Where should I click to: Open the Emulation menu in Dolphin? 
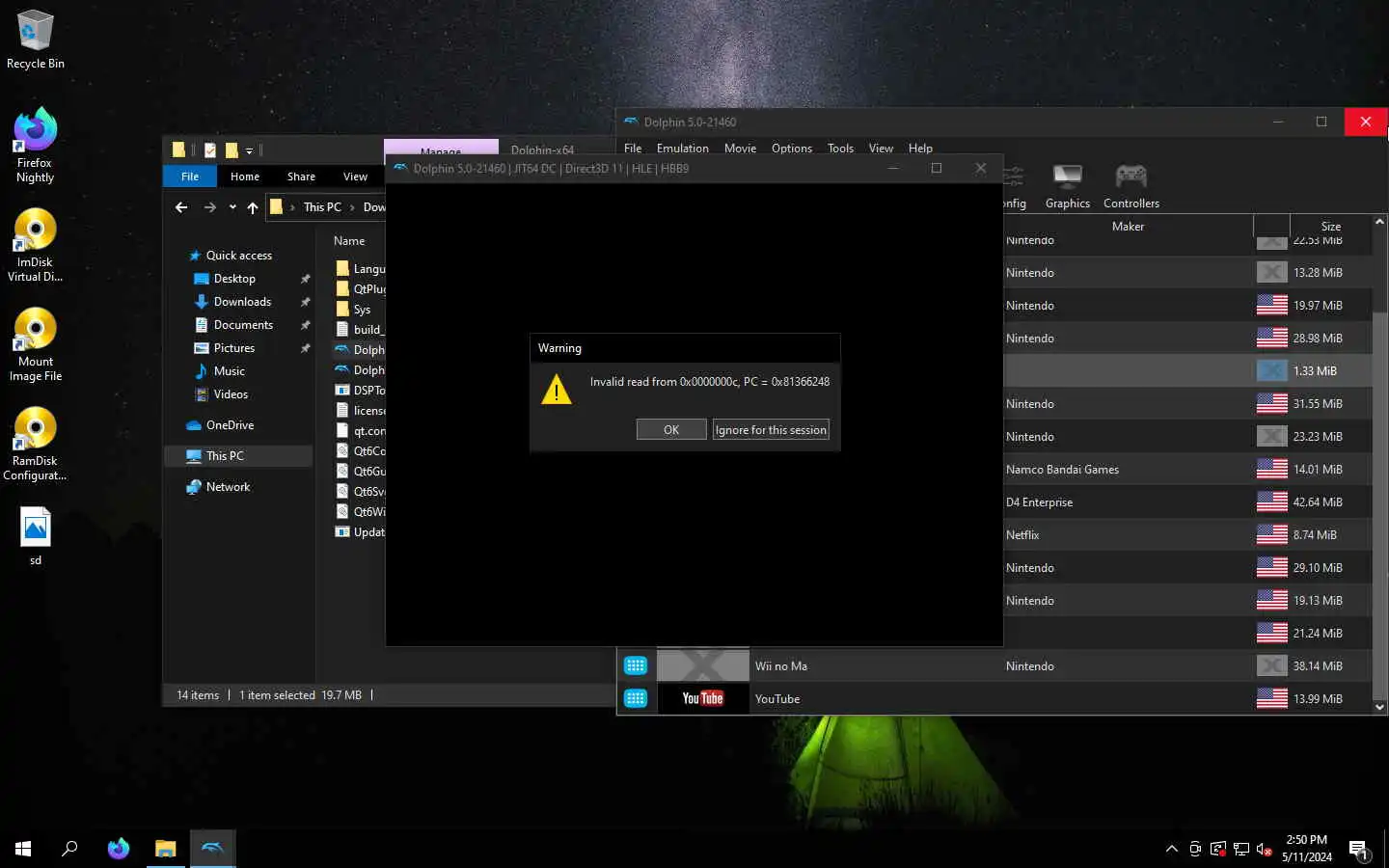point(683,149)
